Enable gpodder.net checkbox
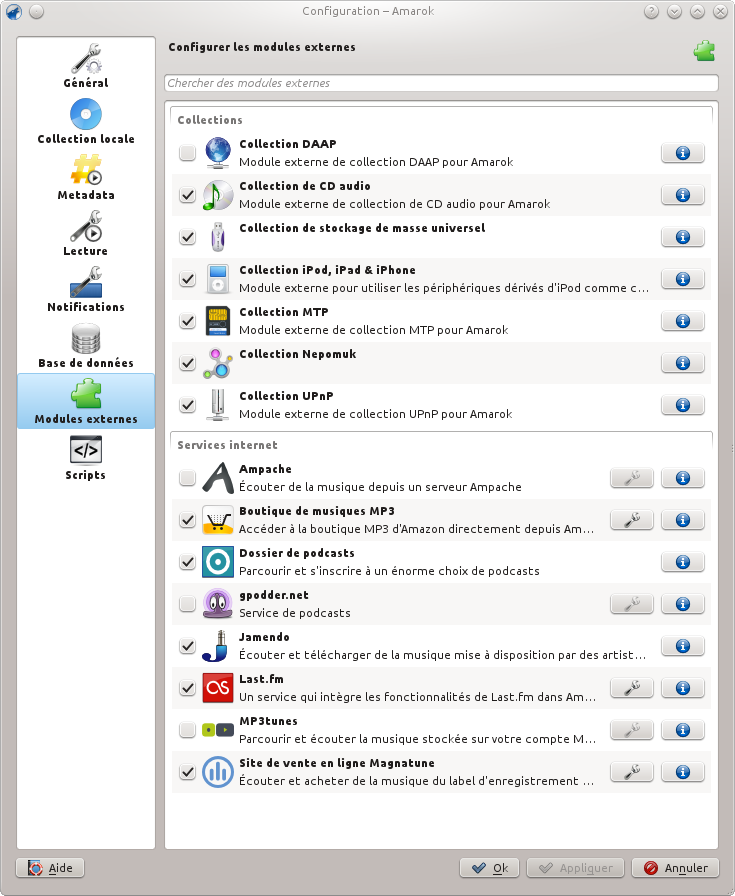 click(x=187, y=604)
